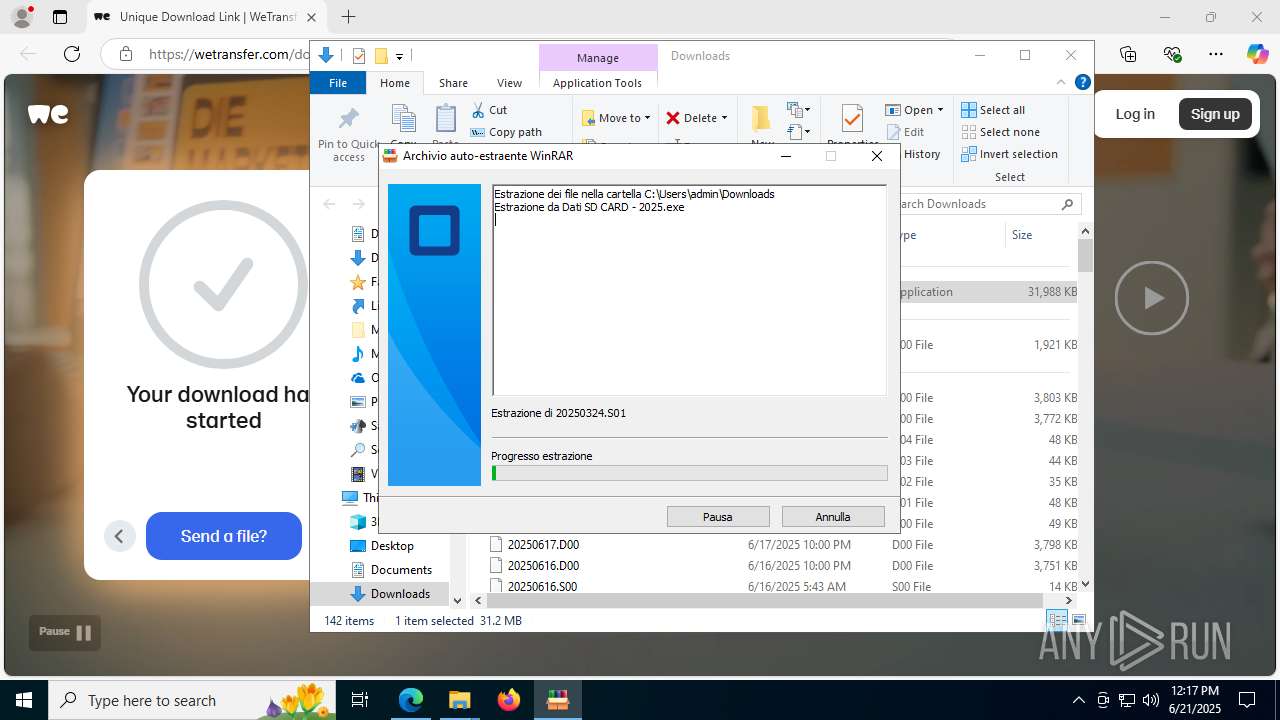The width and height of the screenshot is (1280, 720).
Task: Click the Properties quick access toolbar icon
Action: pos(359,56)
